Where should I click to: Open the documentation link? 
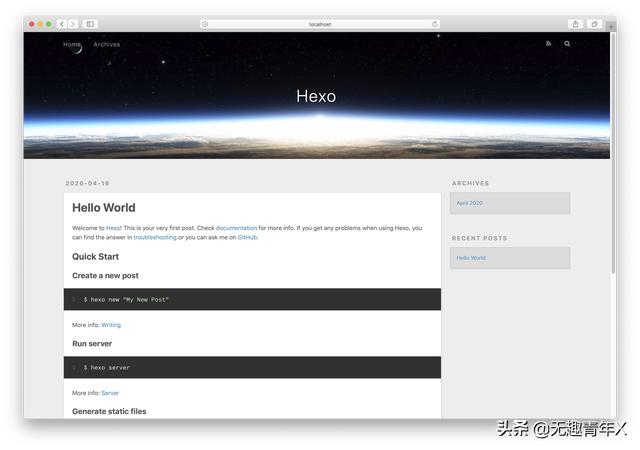(x=236, y=228)
